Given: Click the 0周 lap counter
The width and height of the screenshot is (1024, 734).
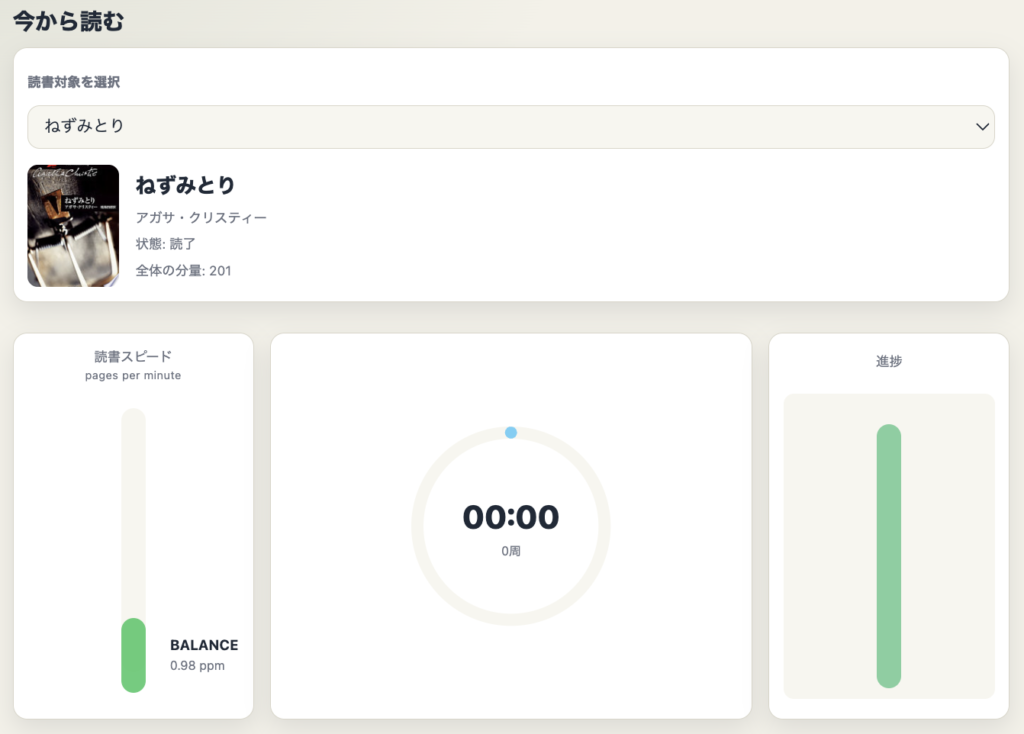Looking at the screenshot, I should (x=510, y=551).
